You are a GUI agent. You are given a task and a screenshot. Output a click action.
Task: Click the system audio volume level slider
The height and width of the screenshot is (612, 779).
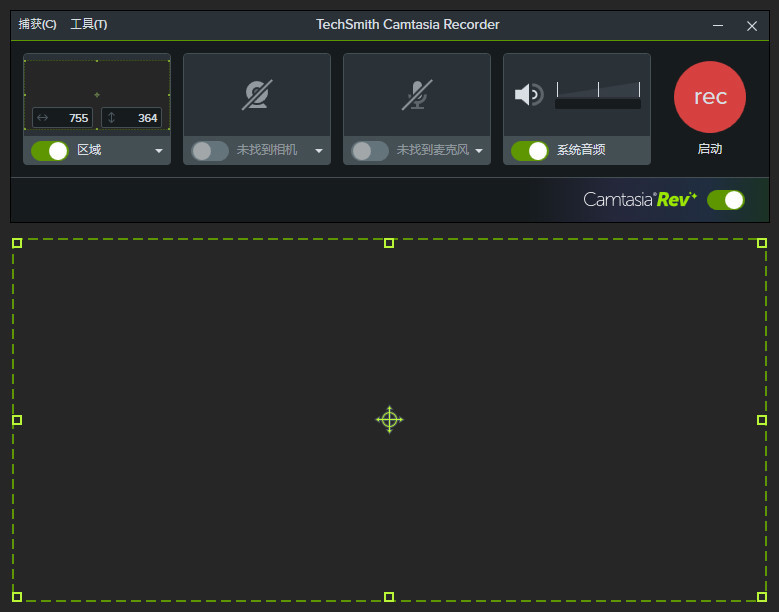(x=597, y=96)
